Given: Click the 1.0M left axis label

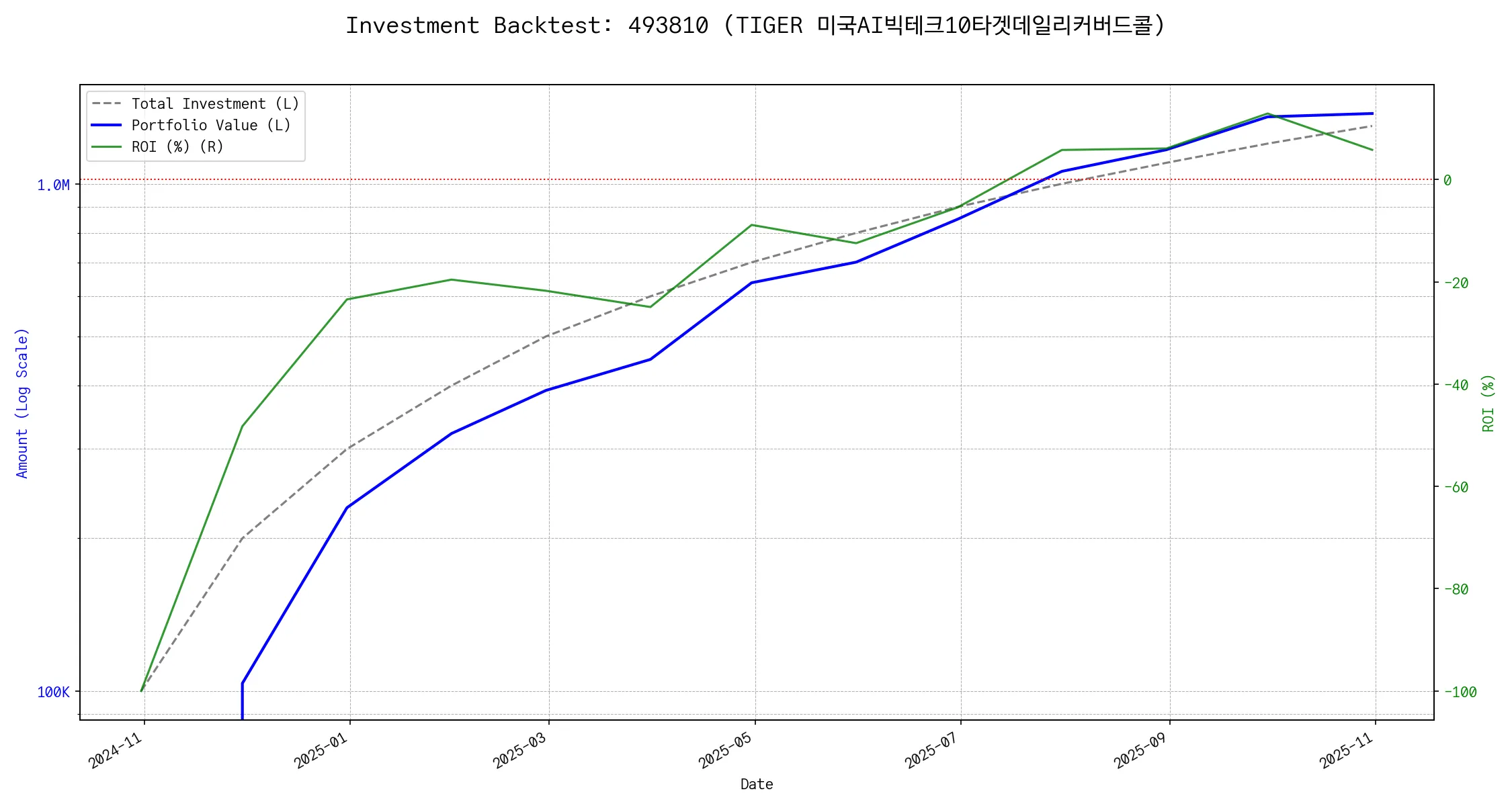Looking at the screenshot, I should (x=53, y=185).
